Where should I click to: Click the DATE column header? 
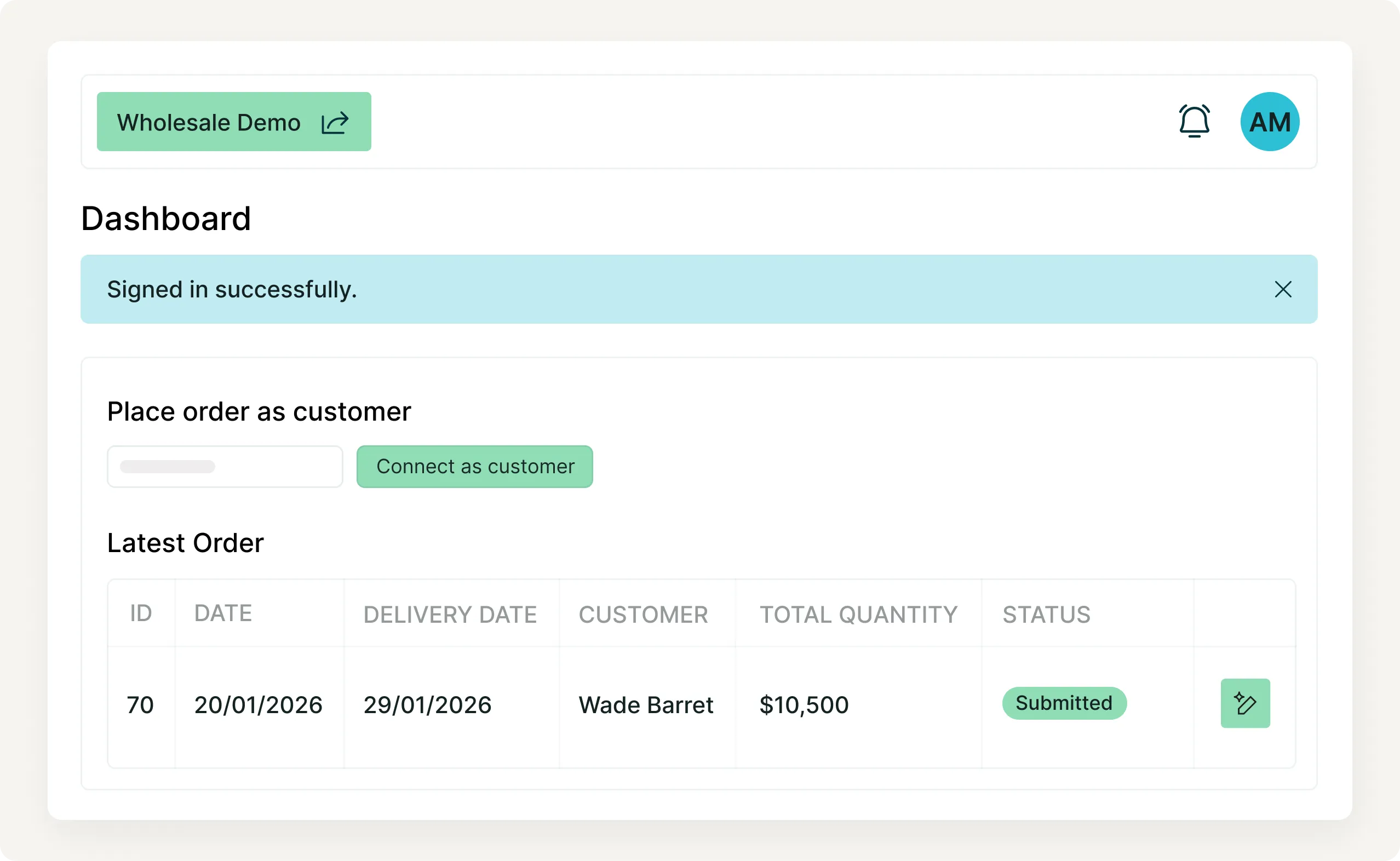(x=222, y=613)
